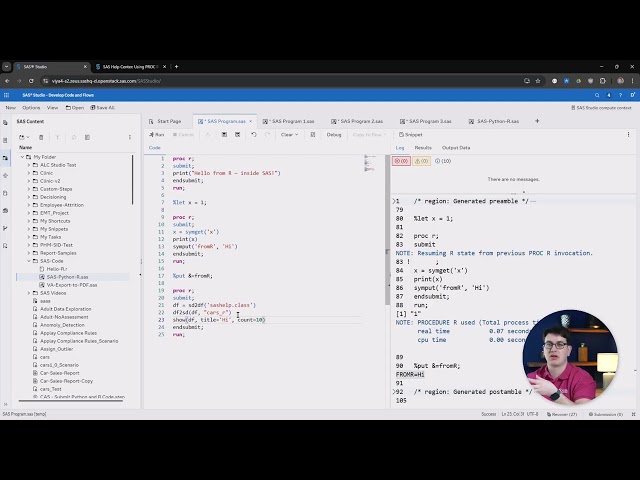Switch to SAS Program 1.sas tab
The width and height of the screenshot is (640, 480).
[x=289, y=121]
